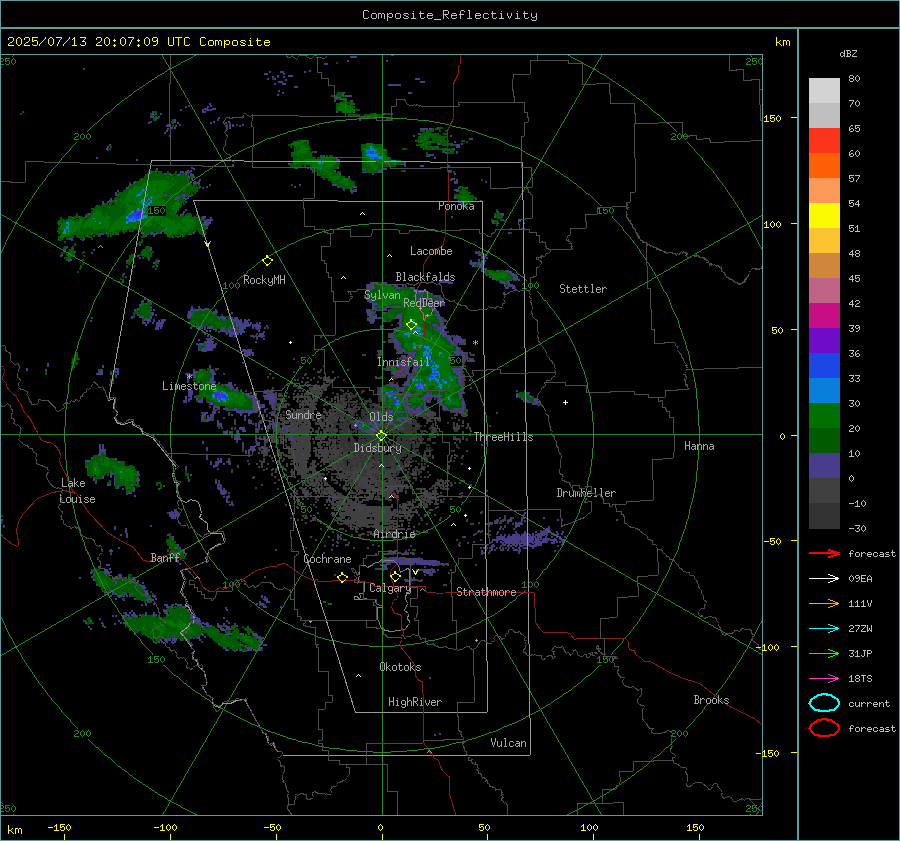Click the red forecast arrow in legend
Screen dimensions: 900x841
click(x=824, y=553)
